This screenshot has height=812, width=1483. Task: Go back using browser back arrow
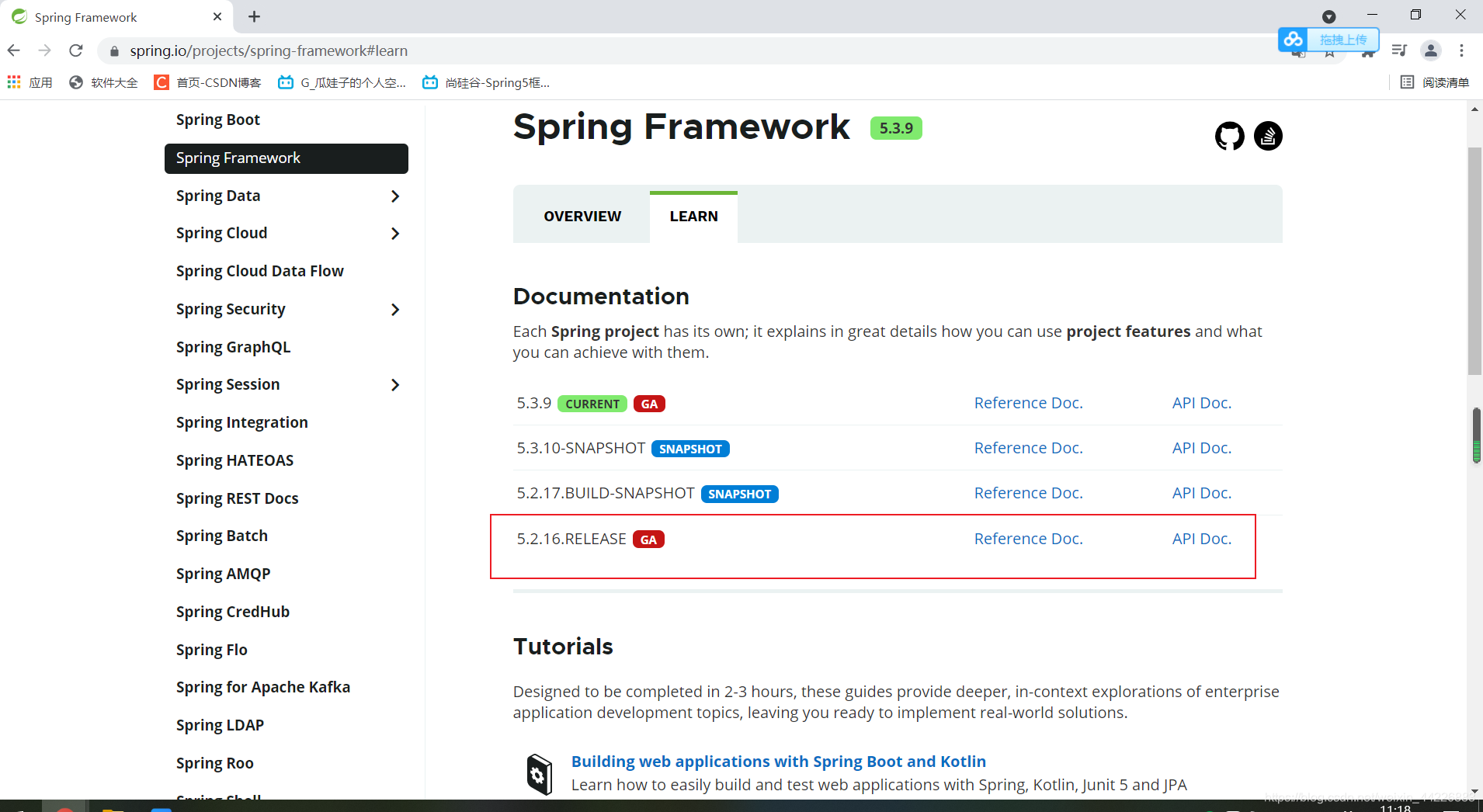pos(14,50)
